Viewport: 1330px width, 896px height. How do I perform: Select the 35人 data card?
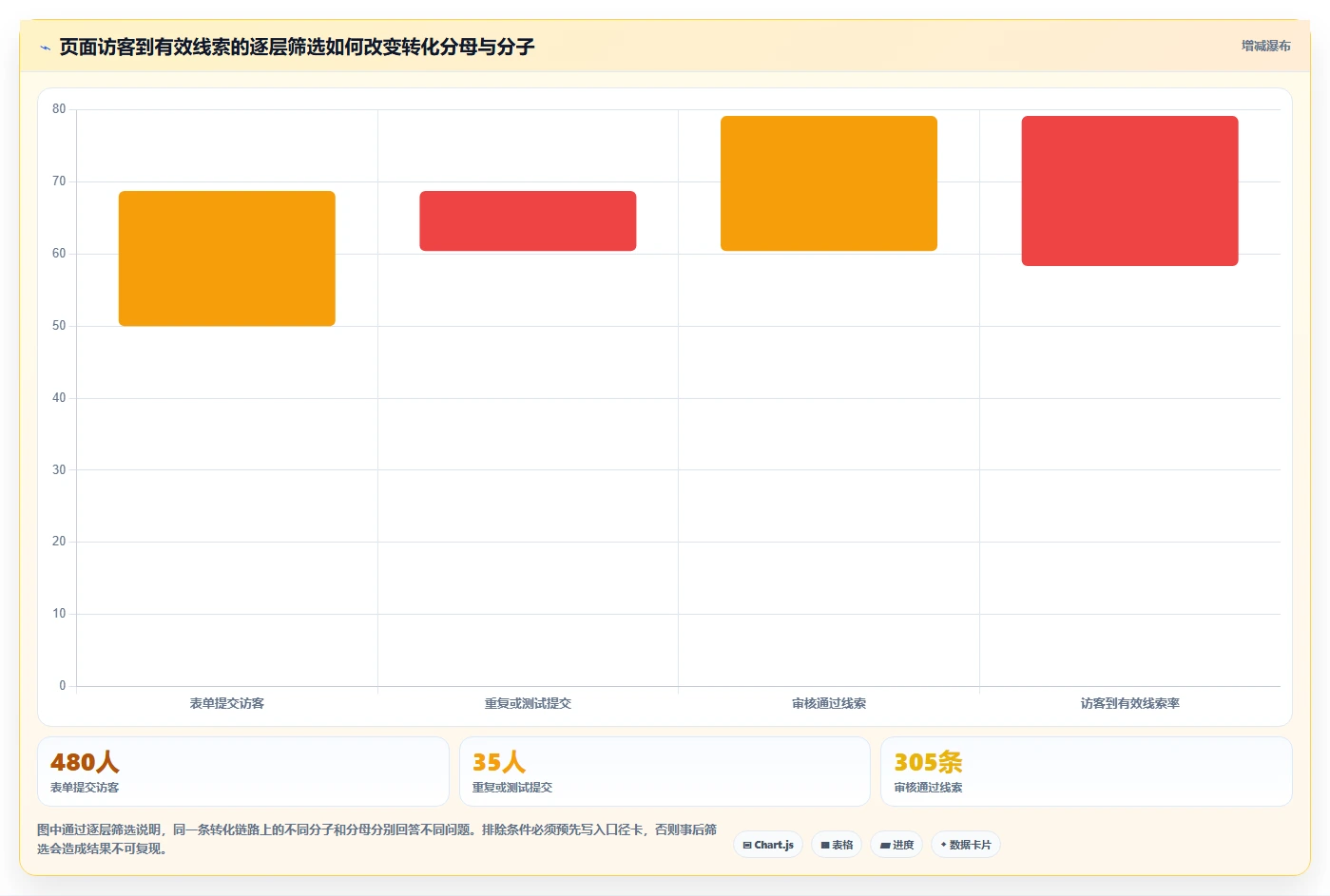tap(665, 772)
